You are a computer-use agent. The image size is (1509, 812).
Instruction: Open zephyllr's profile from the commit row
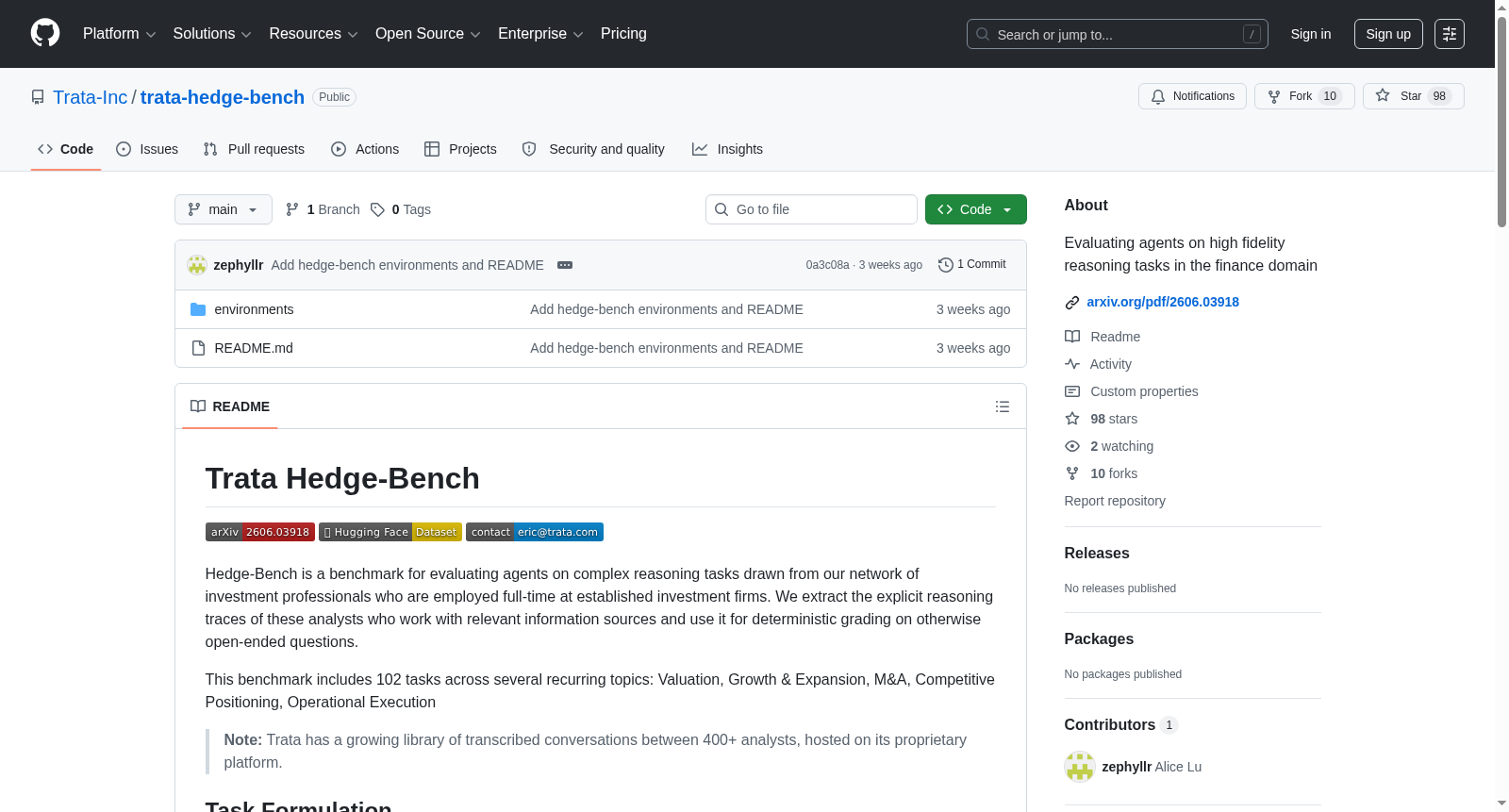[239, 265]
